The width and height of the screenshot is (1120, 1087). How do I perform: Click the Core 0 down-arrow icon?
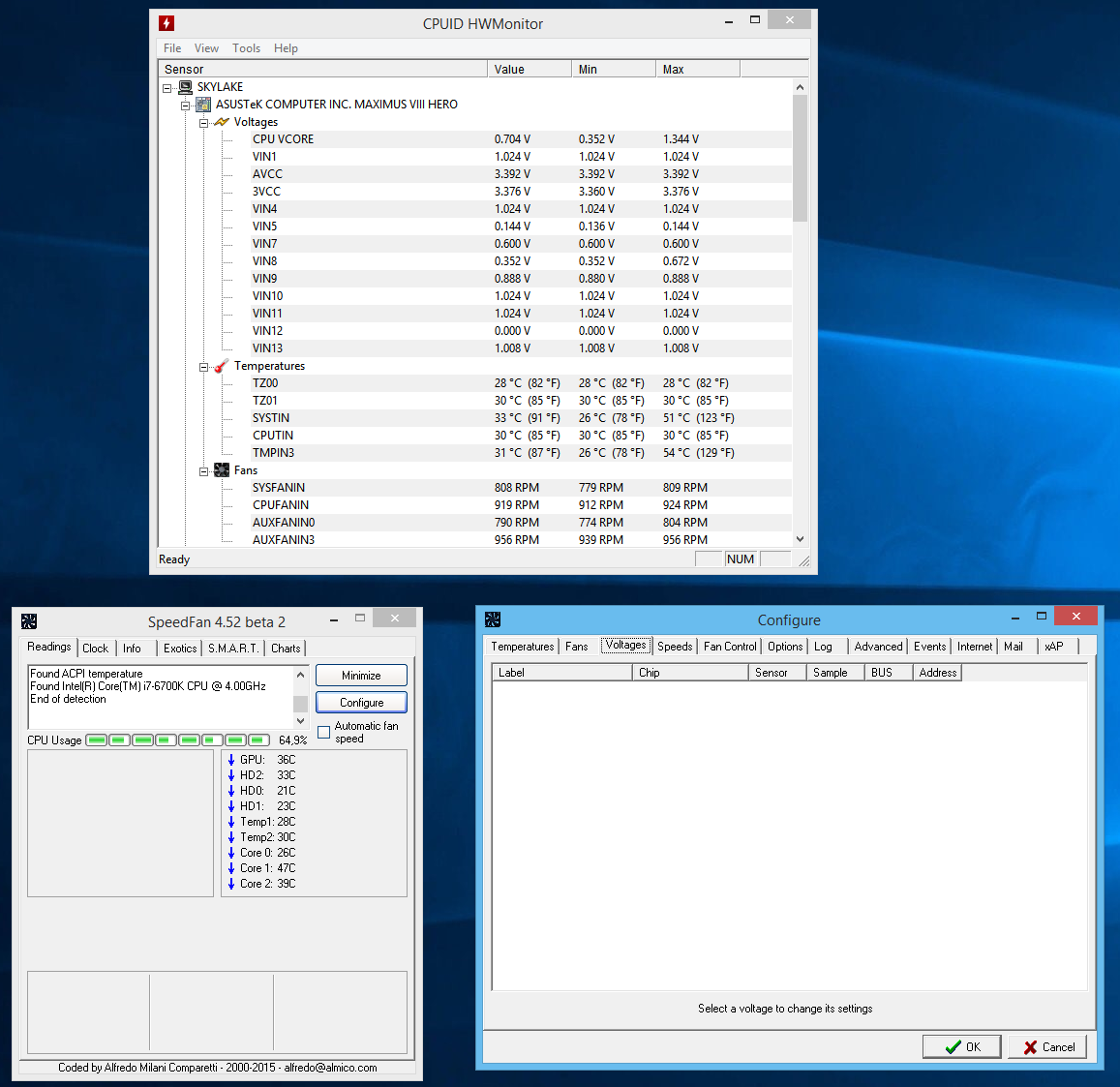231,853
